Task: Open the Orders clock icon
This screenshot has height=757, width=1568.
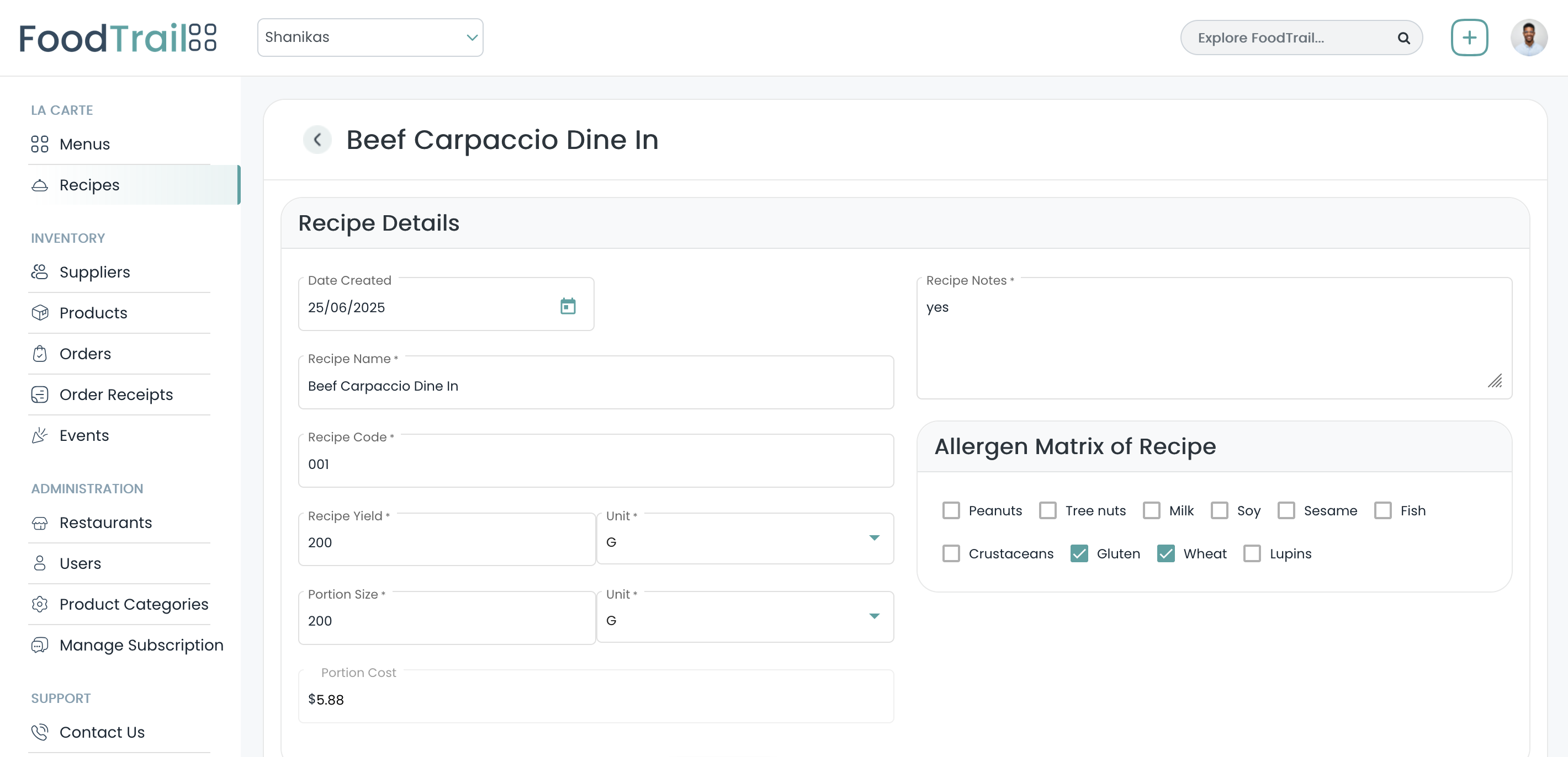Action: (40, 353)
